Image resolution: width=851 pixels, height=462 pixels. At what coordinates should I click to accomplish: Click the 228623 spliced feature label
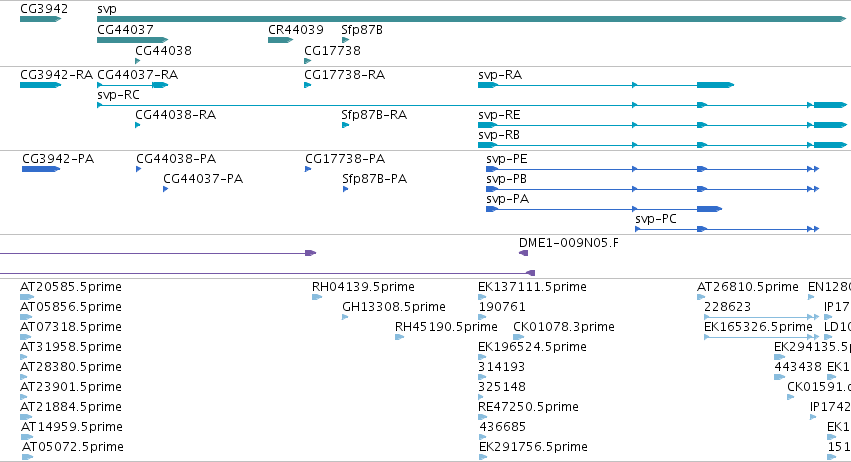pos(727,307)
